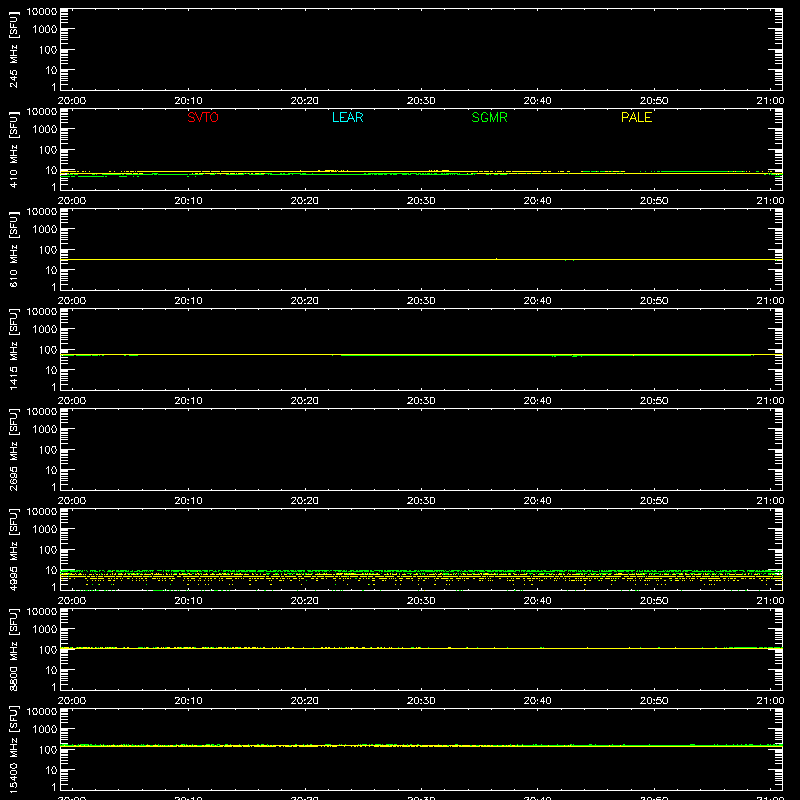
Task: Select the 245 MHz [SFU] axis title
Action: (x=13, y=49)
